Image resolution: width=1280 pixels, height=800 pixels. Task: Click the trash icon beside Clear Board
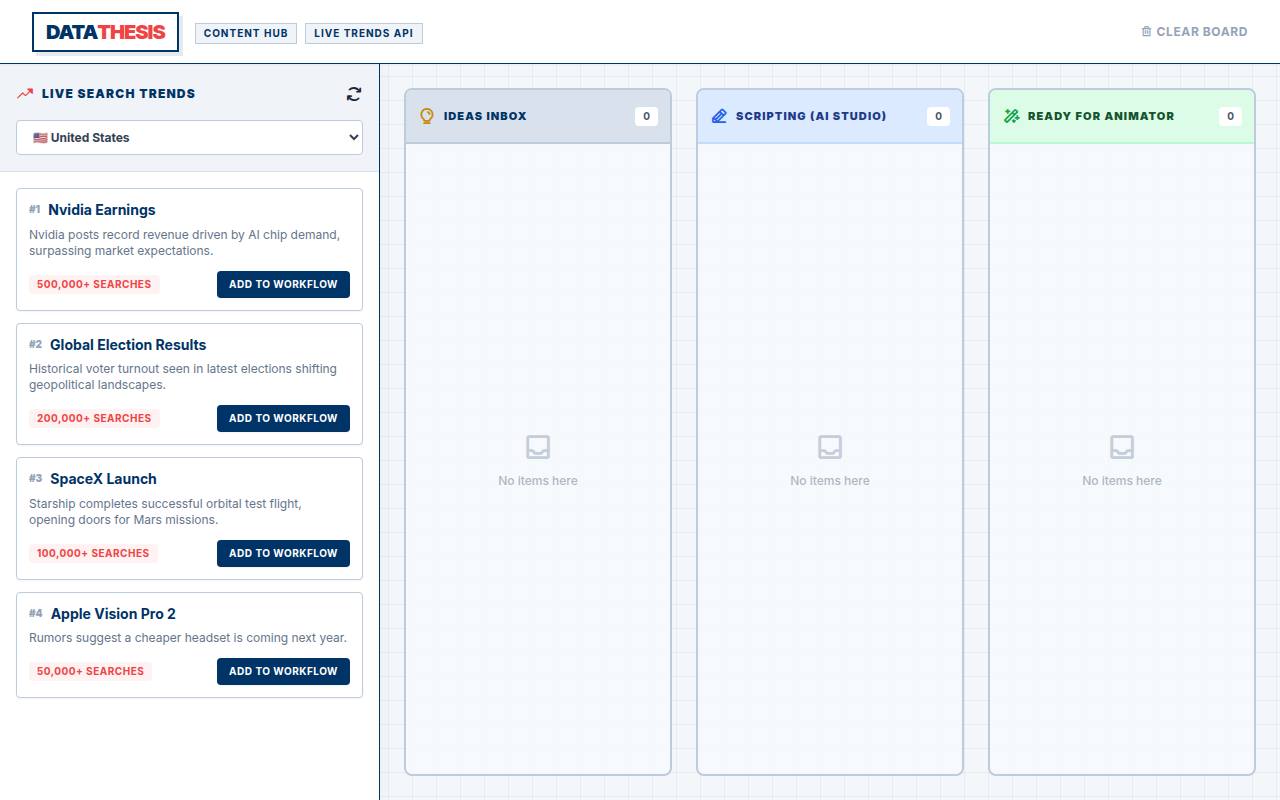(x=1146, y=32)
